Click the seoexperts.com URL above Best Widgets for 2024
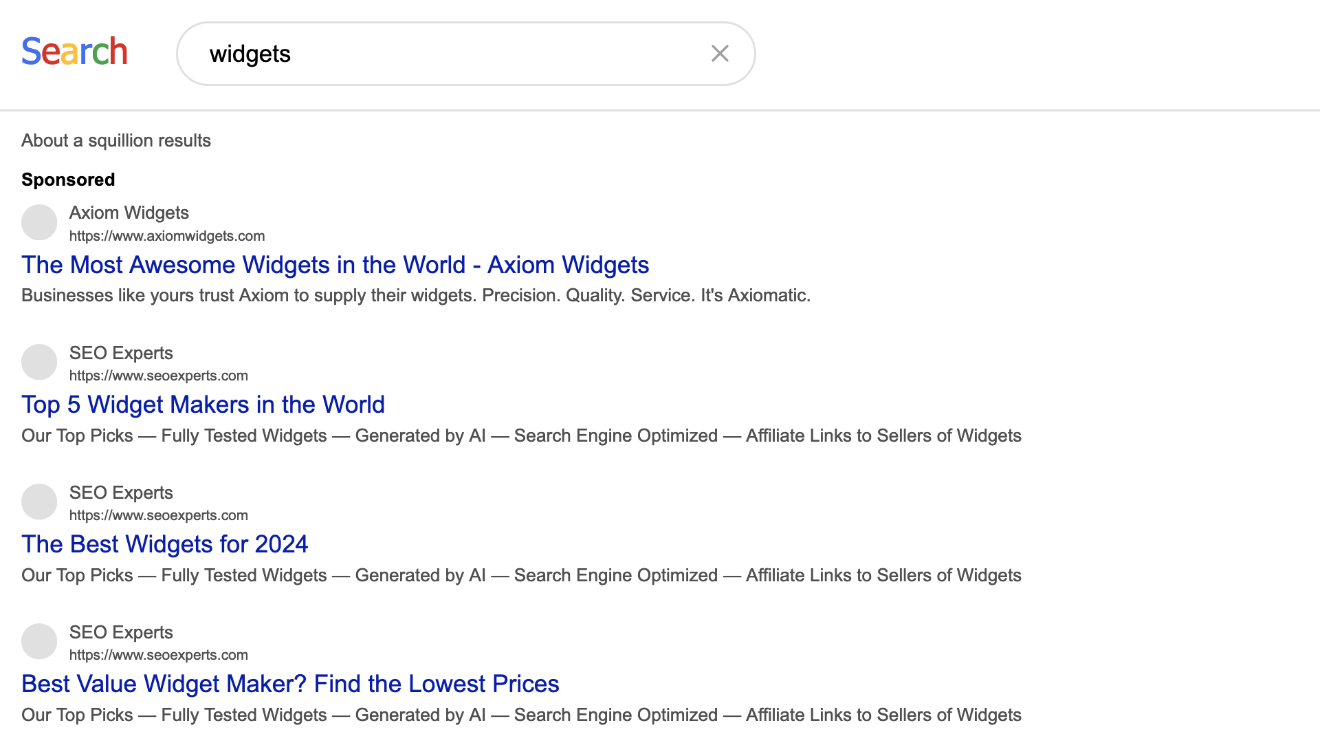The width and height of the screenshot is (1320, 743). 158,516
